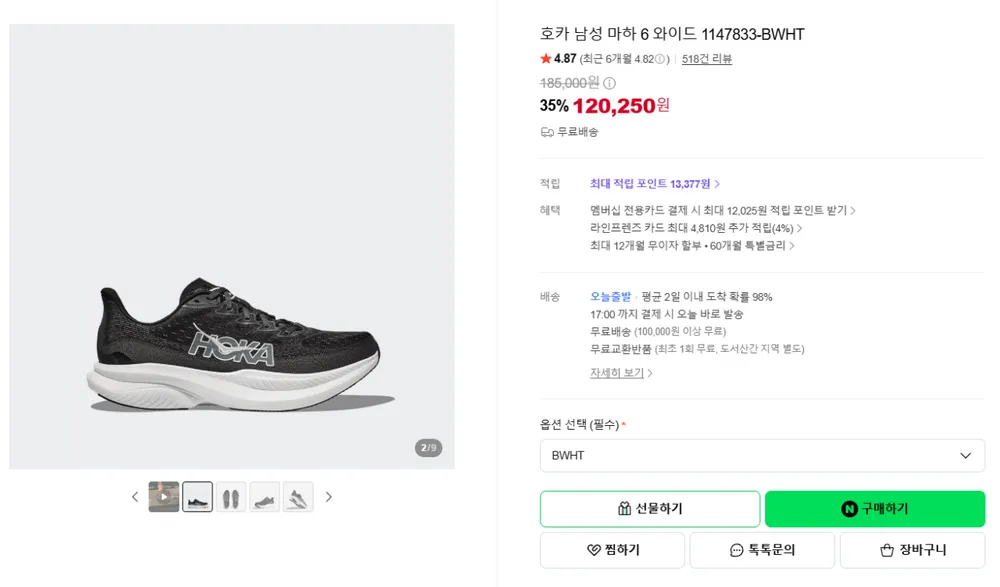Viewport: 1000px width, 587px height.
Task: Click the green 구매하기 buy button
Action: point(875,509)
